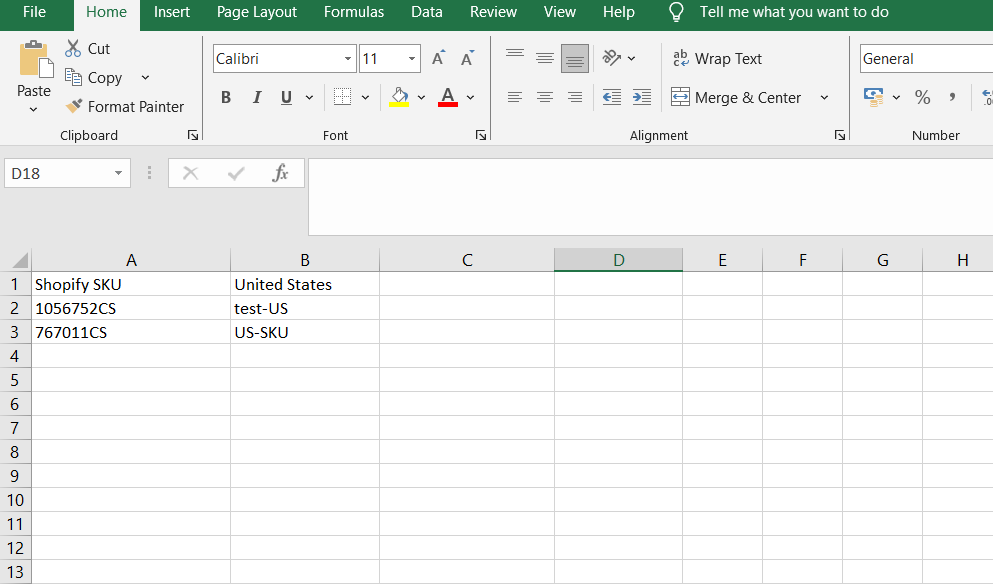Open the font color dropdown arrow
The height and width of the screenshot is (584, 993).
coord(471,98)
